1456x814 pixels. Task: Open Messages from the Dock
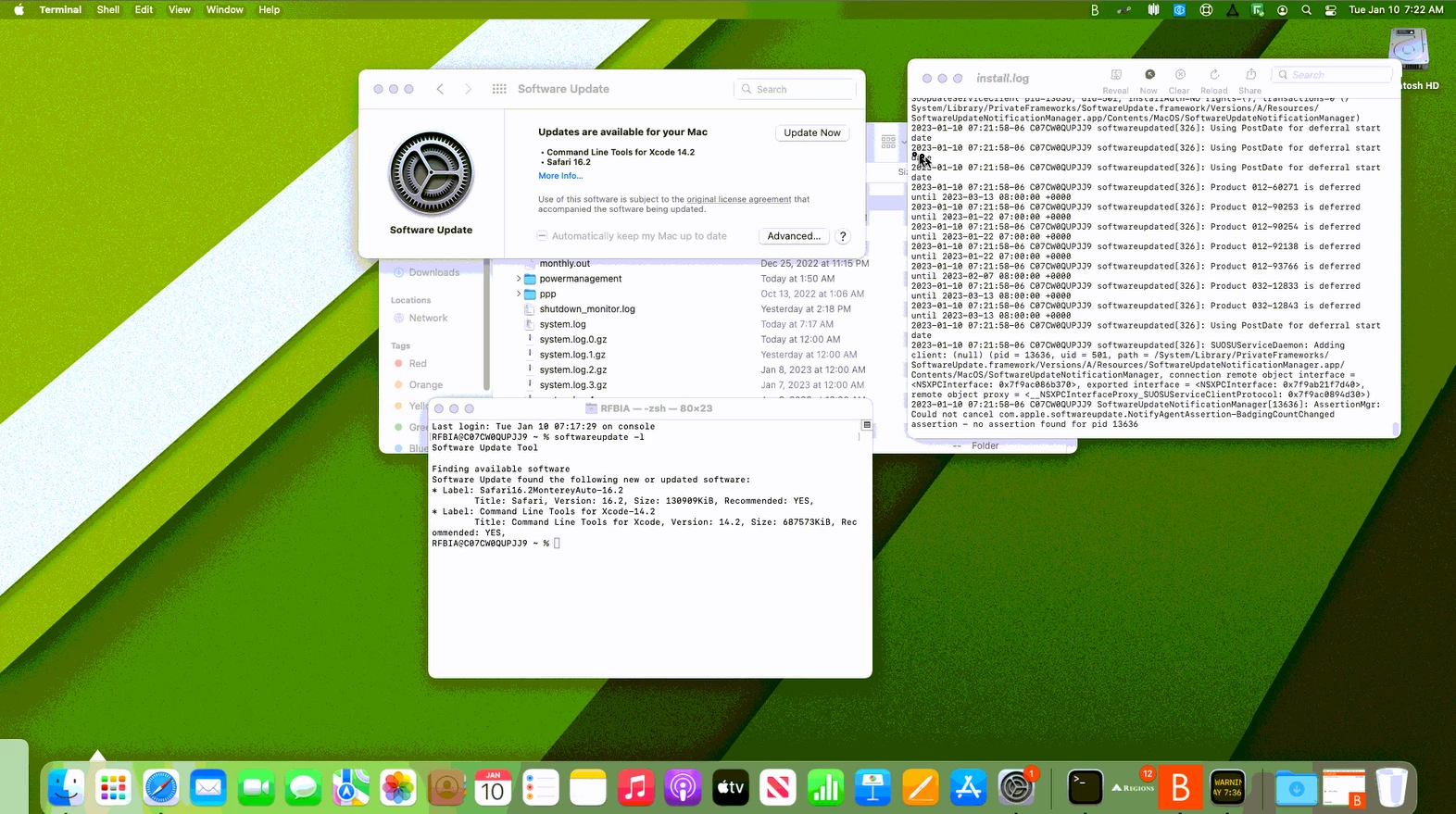(x=303, y=788)
